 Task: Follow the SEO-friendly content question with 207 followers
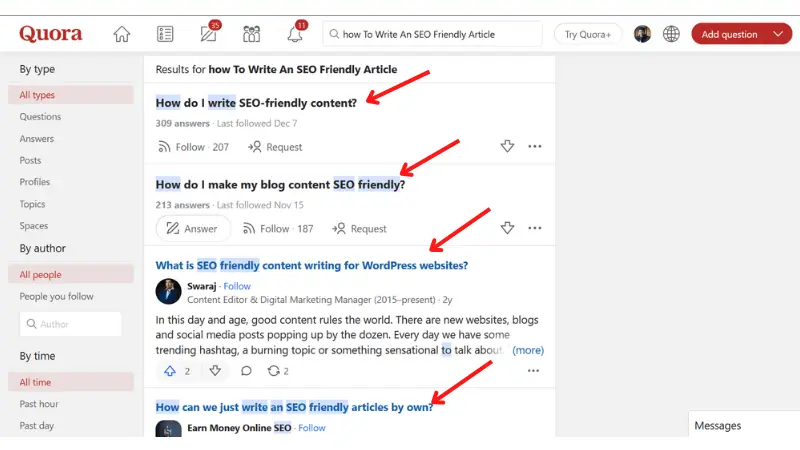193,147
